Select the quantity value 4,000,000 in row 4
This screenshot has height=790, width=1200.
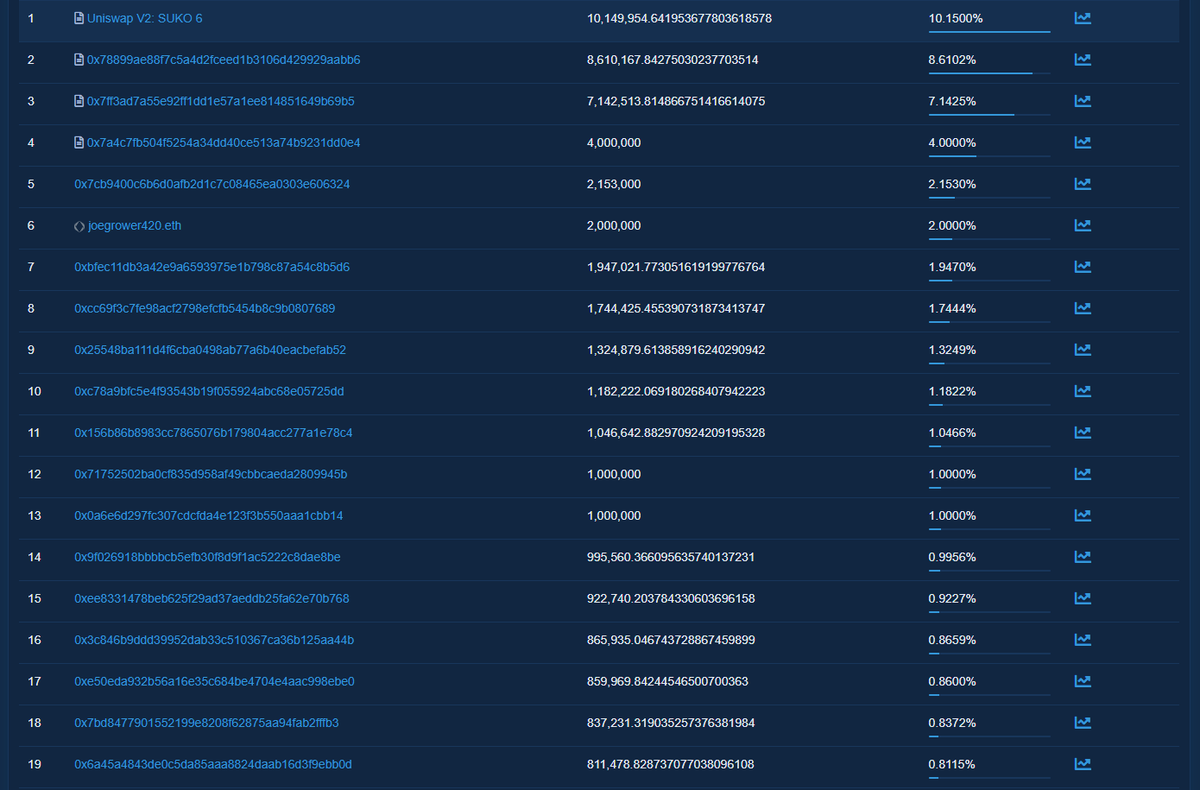click(x=613, y=142)
